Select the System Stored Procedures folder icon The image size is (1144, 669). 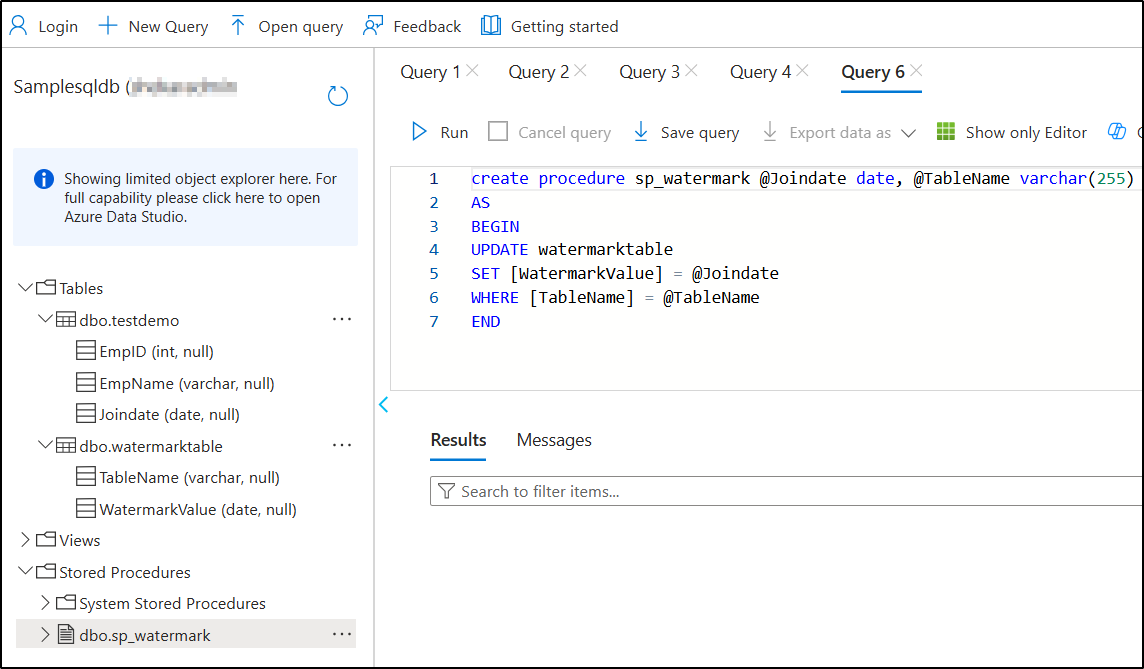(66, 603)
